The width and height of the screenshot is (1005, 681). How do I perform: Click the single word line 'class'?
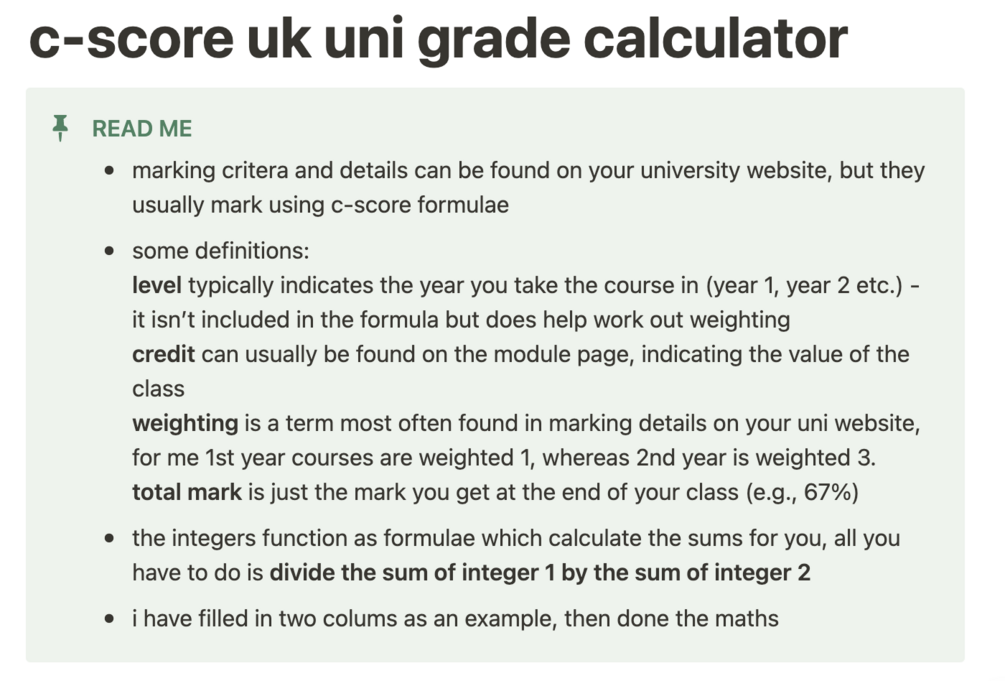(158, 389)
